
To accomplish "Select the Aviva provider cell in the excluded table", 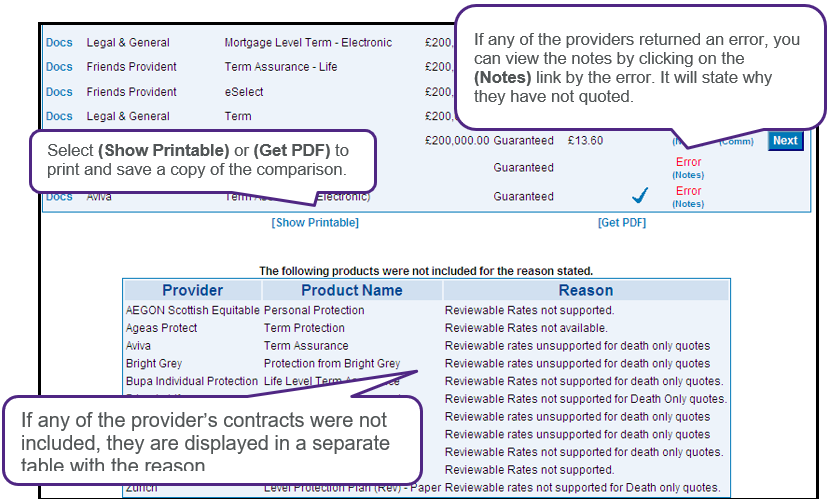I will pyautogui.click(x=138, y=346).
